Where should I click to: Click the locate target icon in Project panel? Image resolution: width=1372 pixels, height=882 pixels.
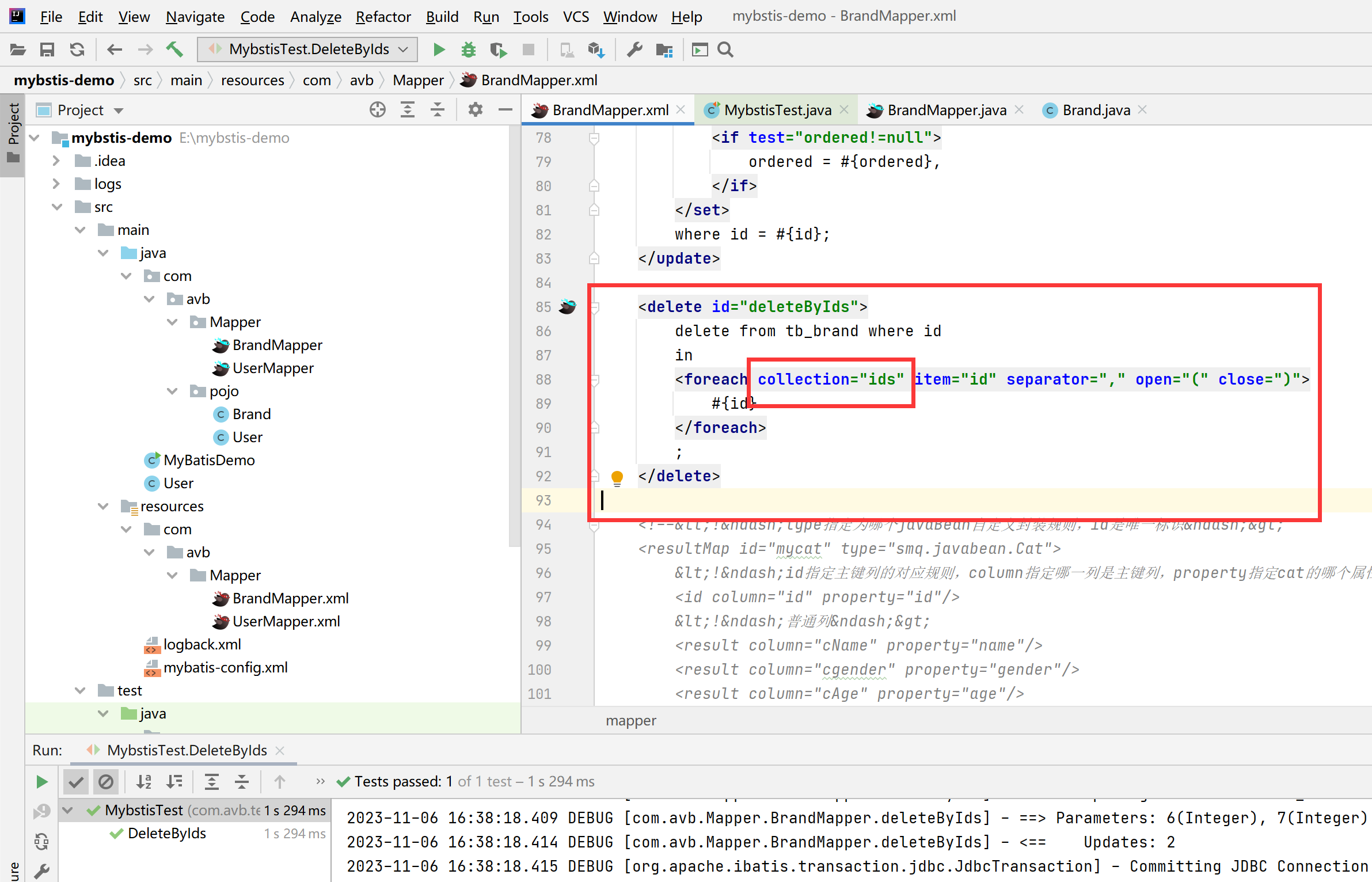pyautogui.click(x=377, y=110)
